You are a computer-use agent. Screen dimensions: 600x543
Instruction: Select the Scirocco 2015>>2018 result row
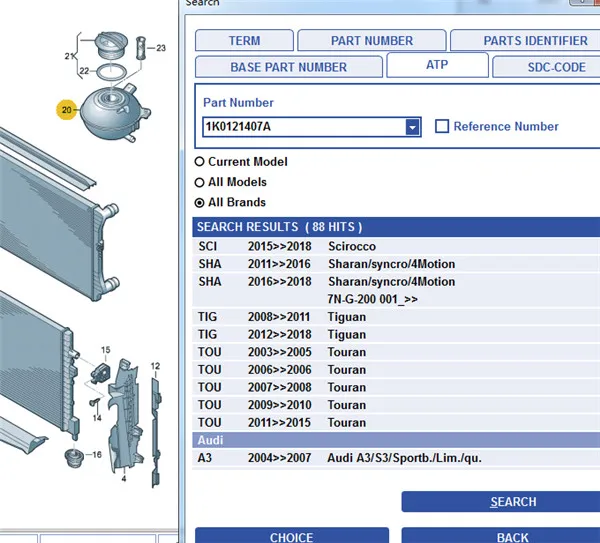(x=396, y=246)
